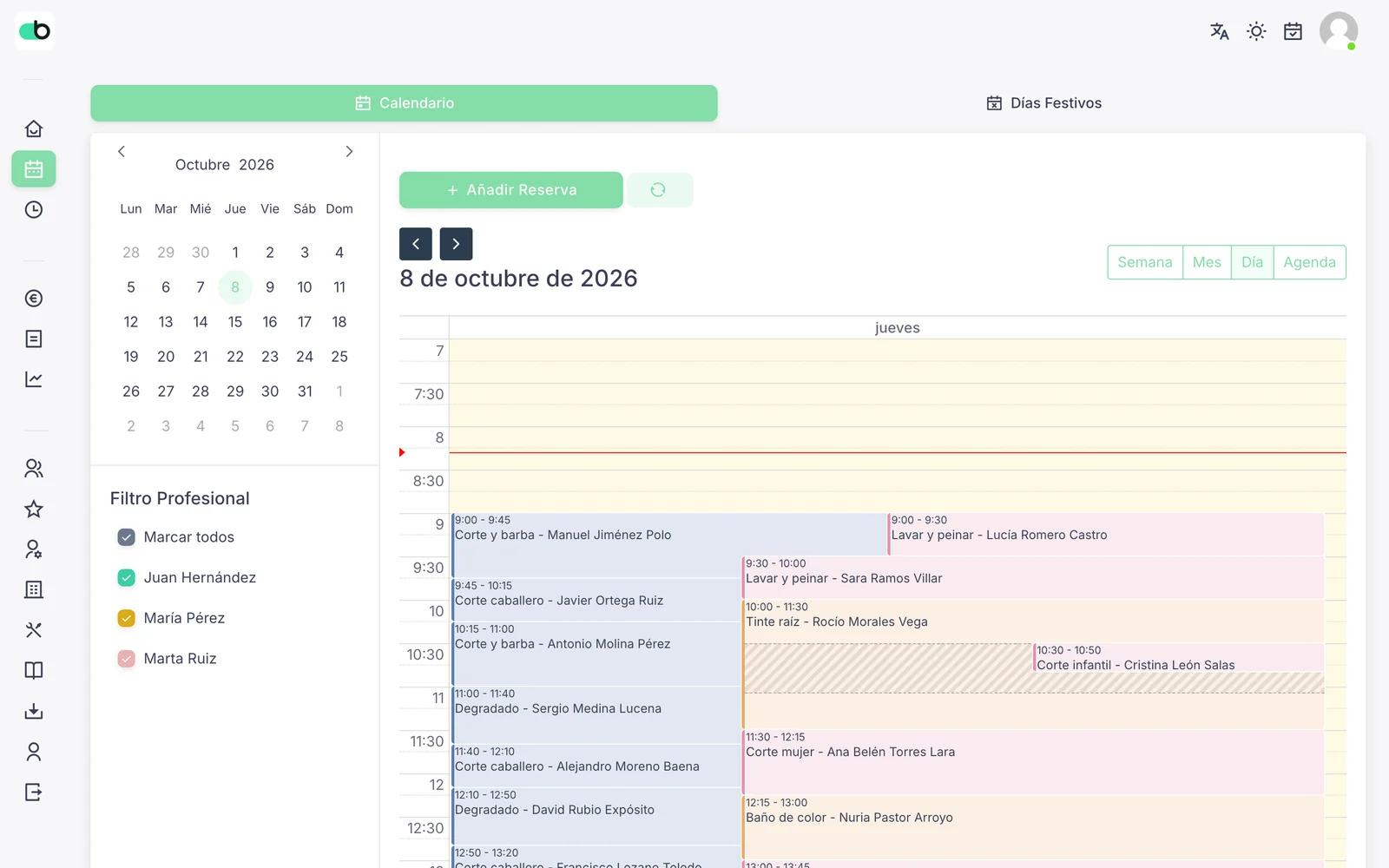Switch to Días Festivos tab
The width and height of the screenshot is (1389, 868).
click(x=1043, y=103)
